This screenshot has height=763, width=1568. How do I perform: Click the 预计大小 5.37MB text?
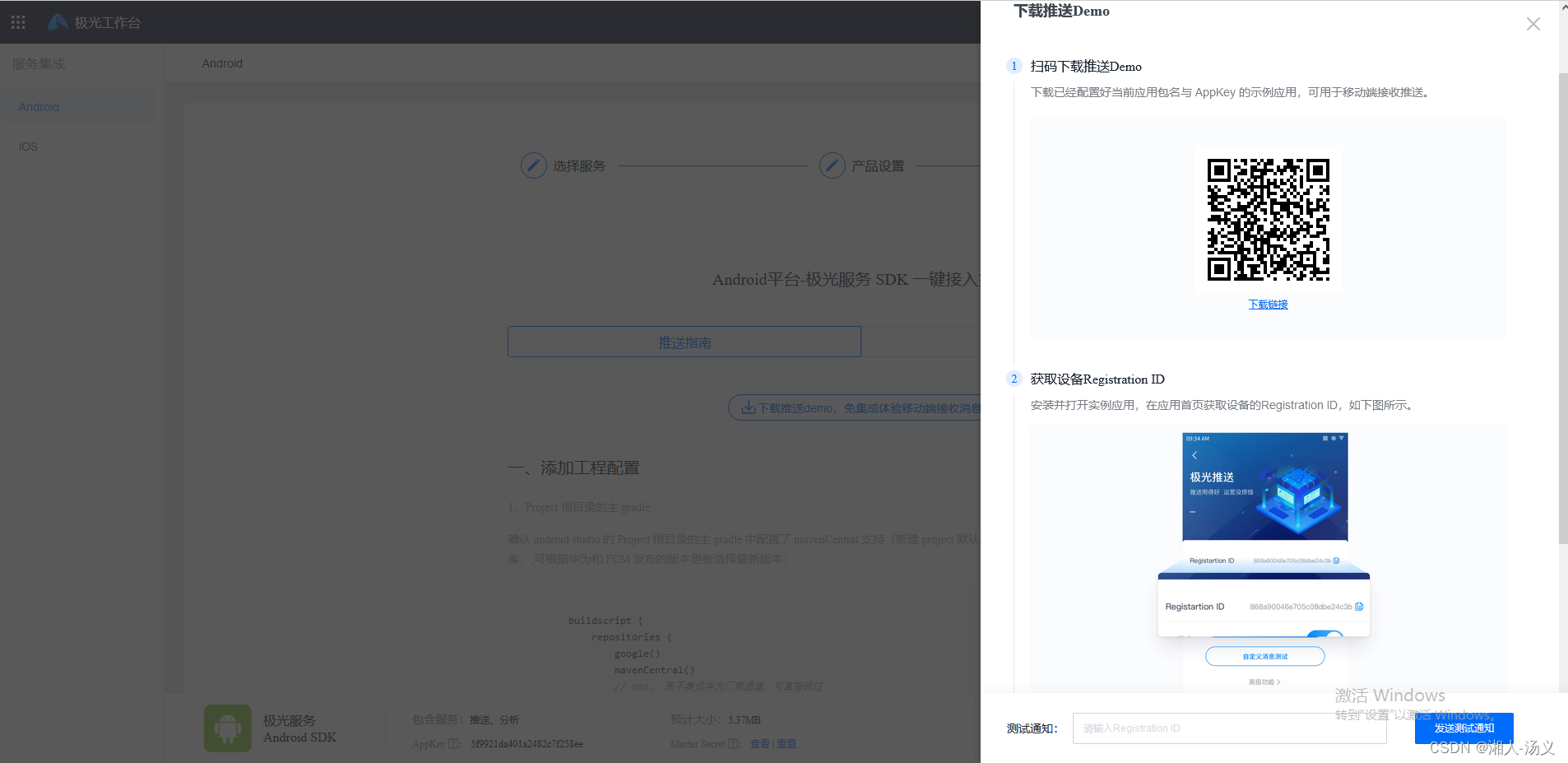pyautogui.click(x=715, y=720)
